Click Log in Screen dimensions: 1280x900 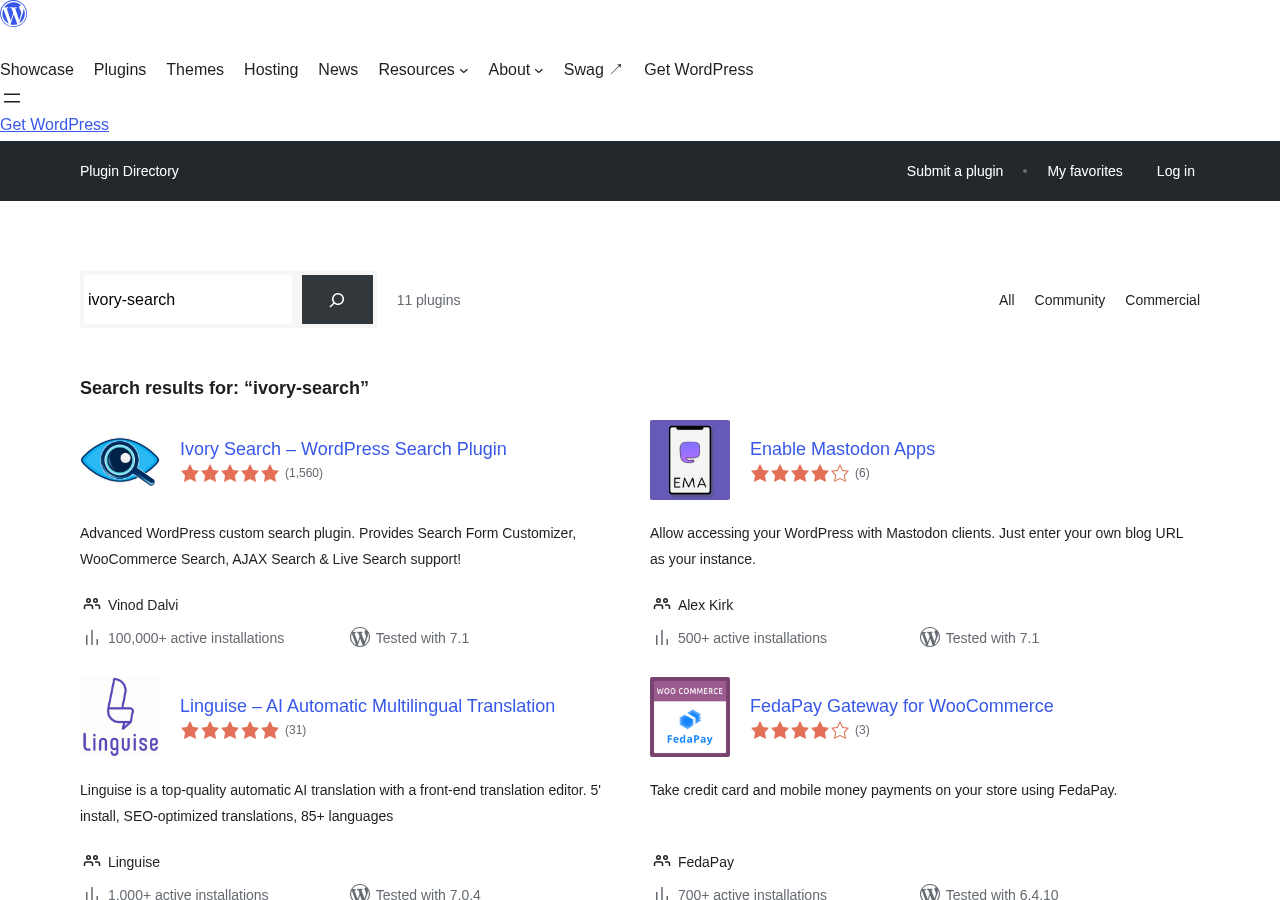1176,171
